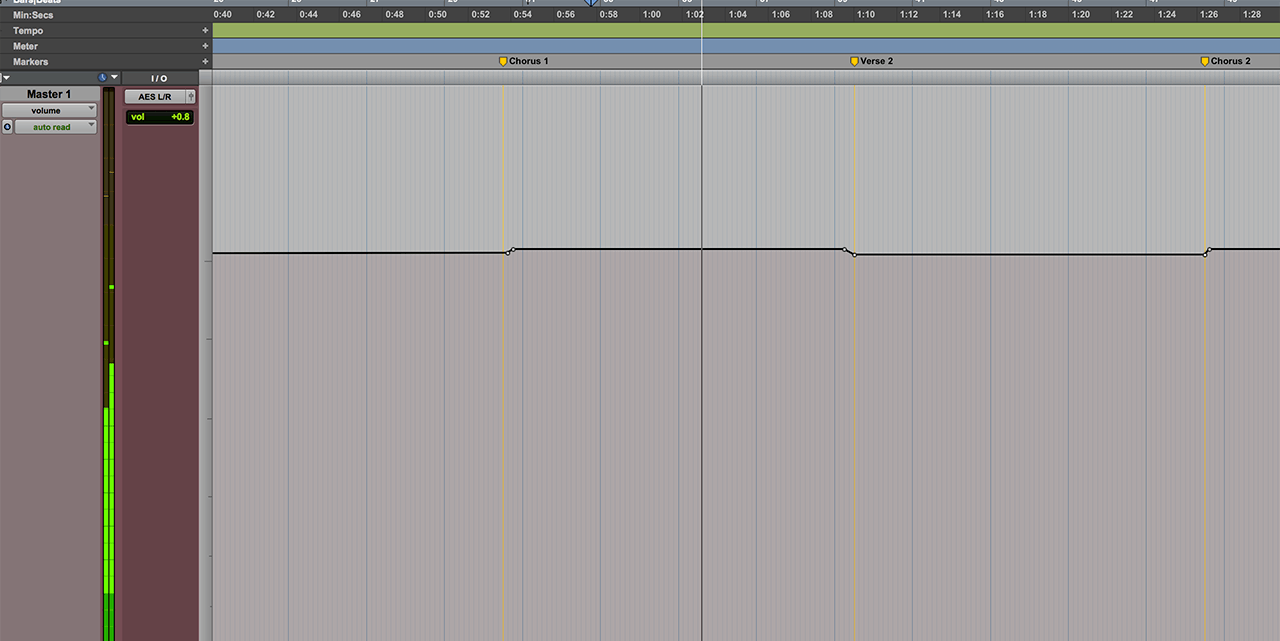The width and height of the screenshot is (1280, 641).
Task: Click the Verse 2 marker flag
Action: tap(854, 61)
